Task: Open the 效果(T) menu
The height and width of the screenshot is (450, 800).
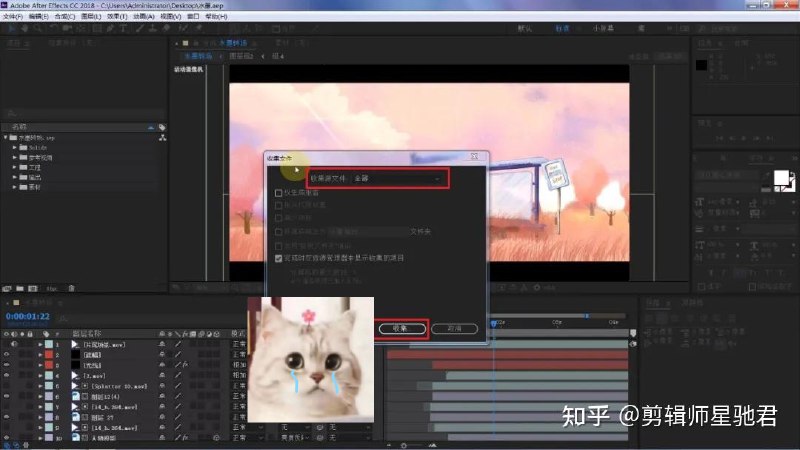Action: click(117, 16)
